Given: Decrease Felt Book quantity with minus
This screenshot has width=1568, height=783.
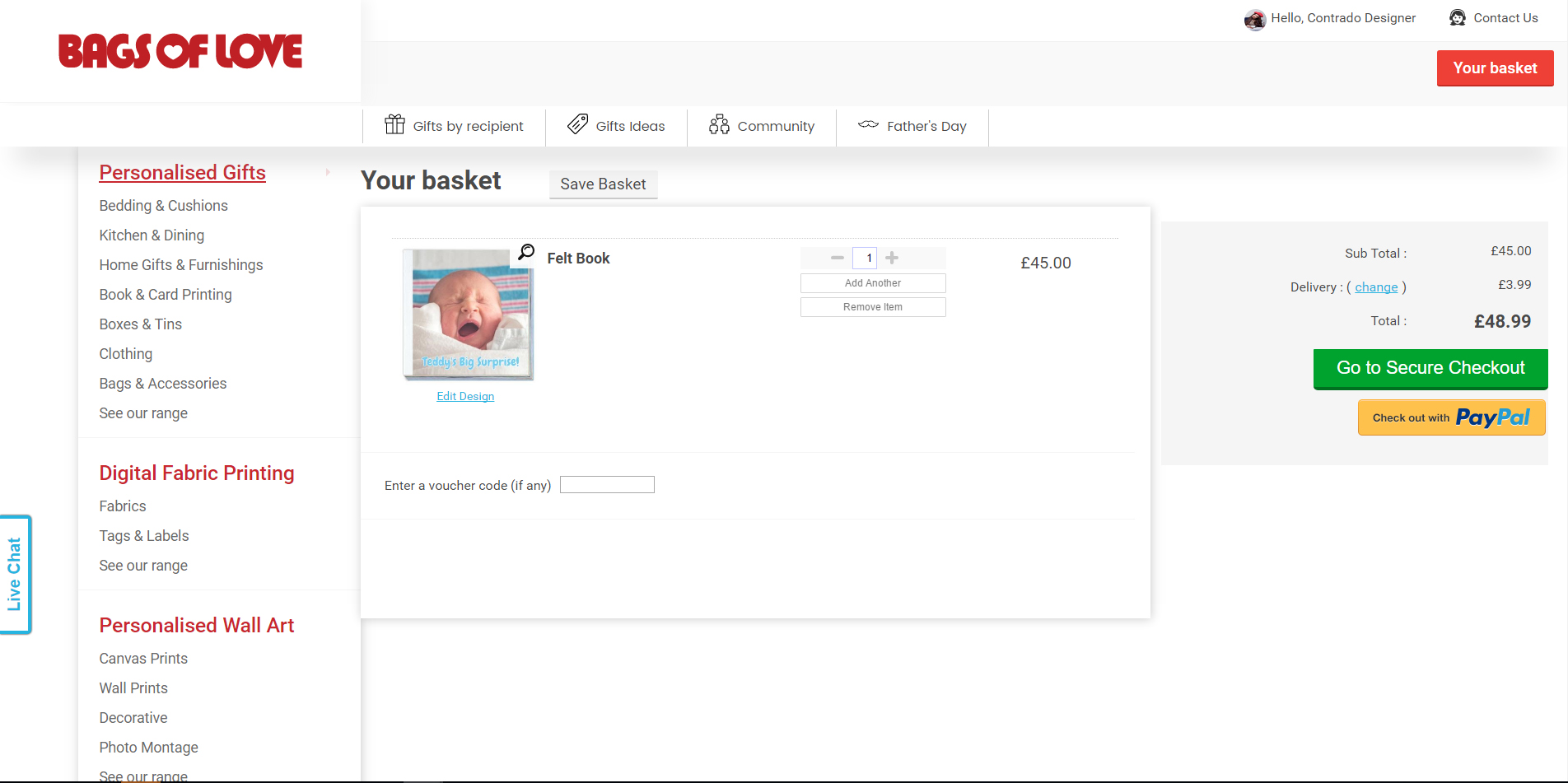Looking at the screenshot, I should click(838, 258).
